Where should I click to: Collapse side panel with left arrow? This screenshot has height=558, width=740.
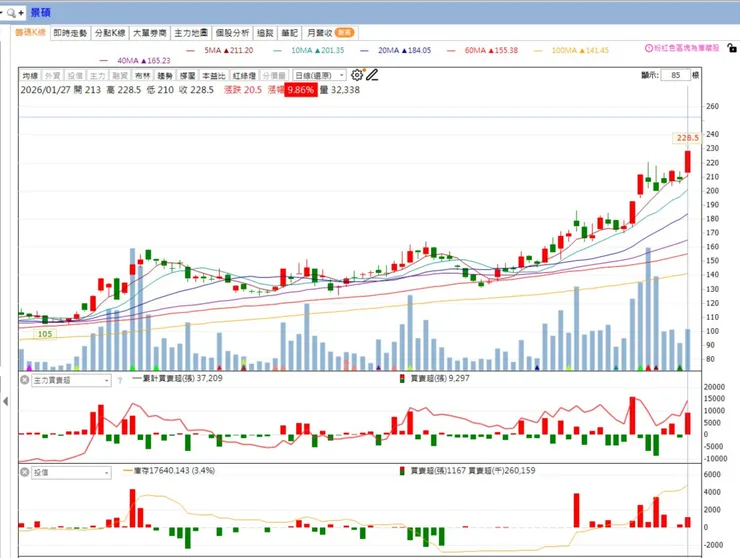point(5,401)
